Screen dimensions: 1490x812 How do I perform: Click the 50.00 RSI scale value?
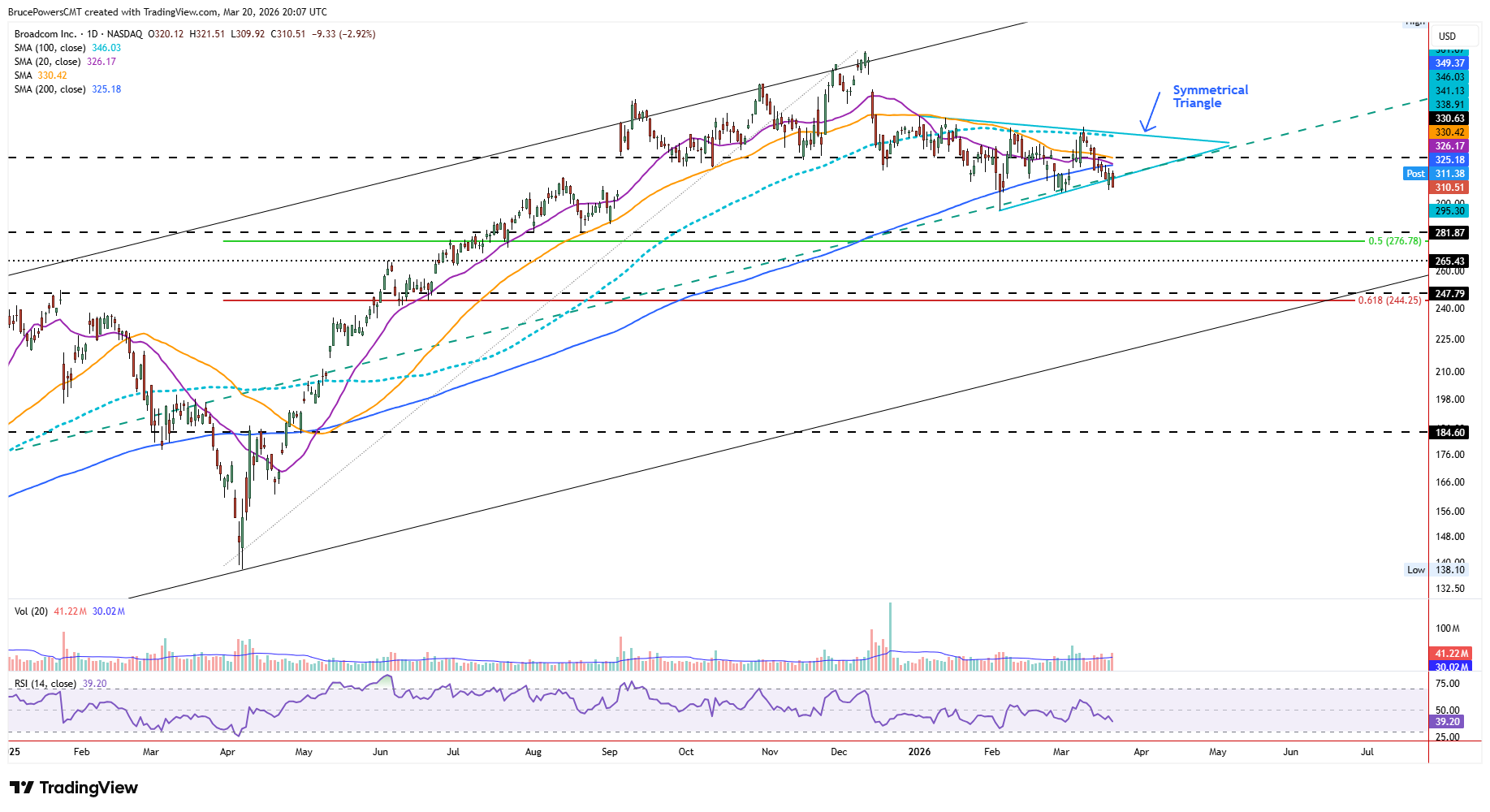pos(1448,710)
